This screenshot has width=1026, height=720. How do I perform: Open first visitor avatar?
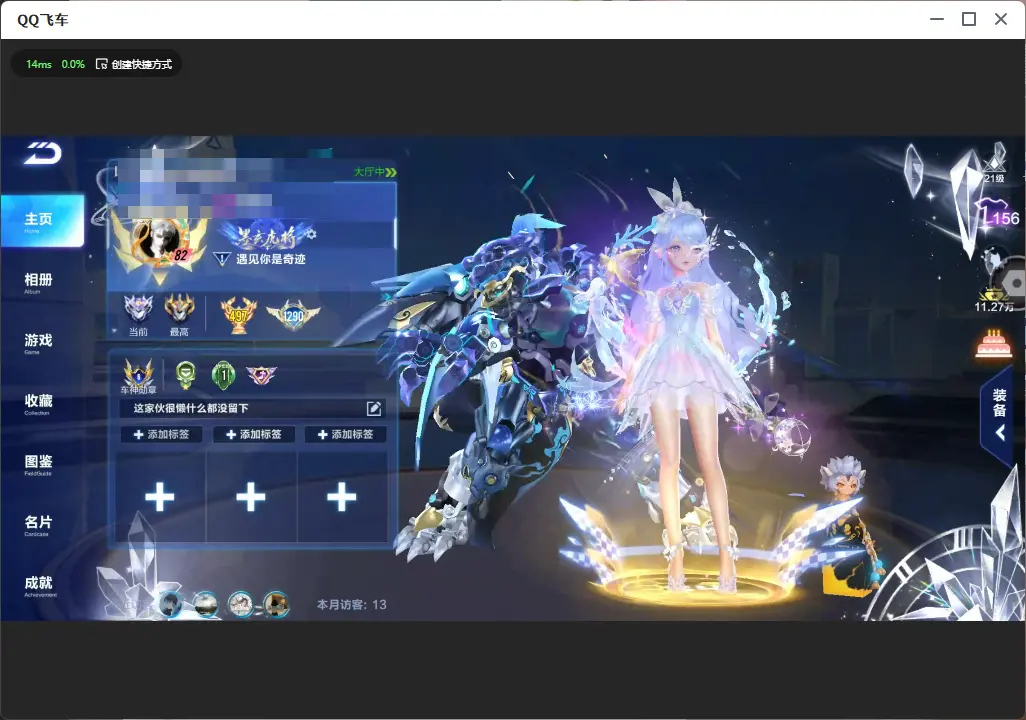(171, 603)
